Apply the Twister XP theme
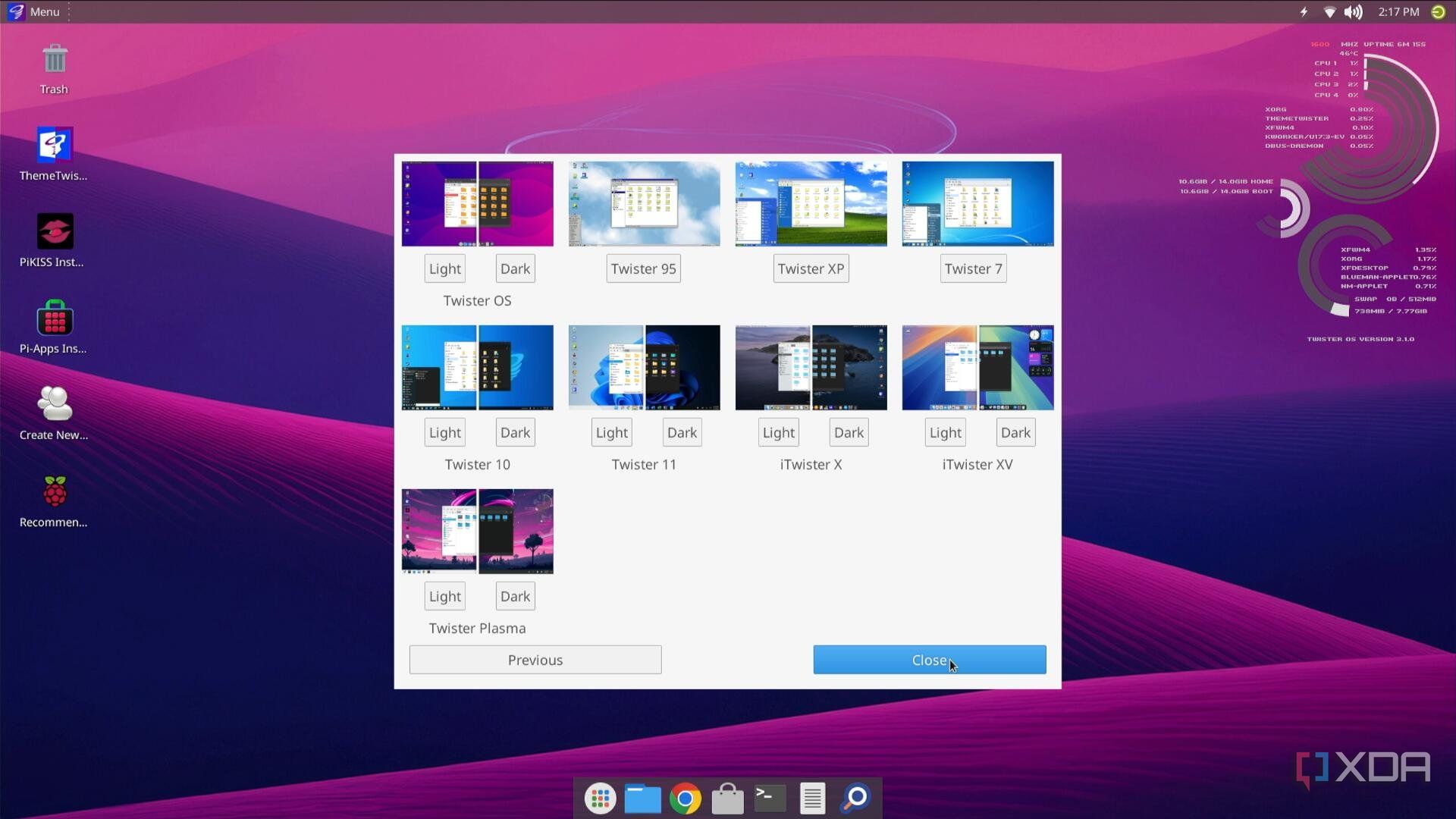The width and height of the screenshot is (1456, 819). (x=811, y=268)
